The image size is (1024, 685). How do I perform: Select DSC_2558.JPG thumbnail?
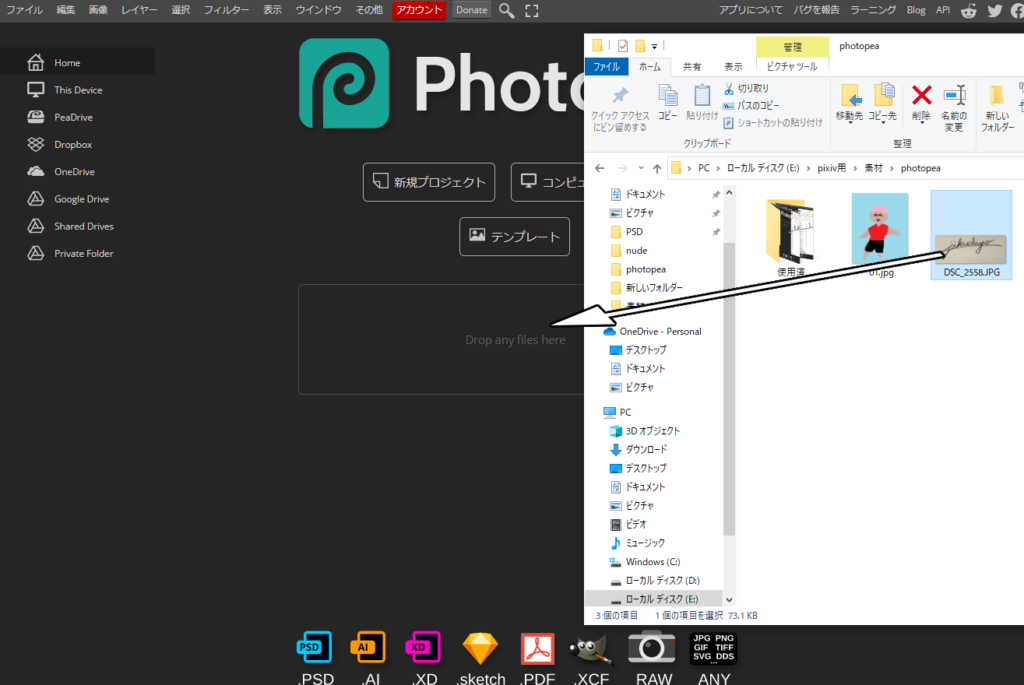pyautogui.click(x=971, y=235)
